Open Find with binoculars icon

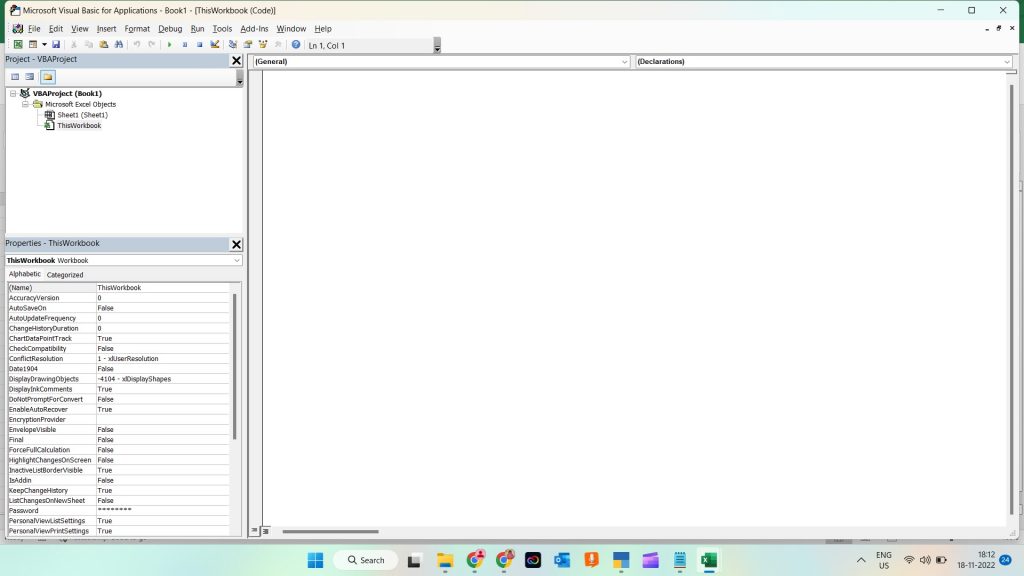coord(119,44)
